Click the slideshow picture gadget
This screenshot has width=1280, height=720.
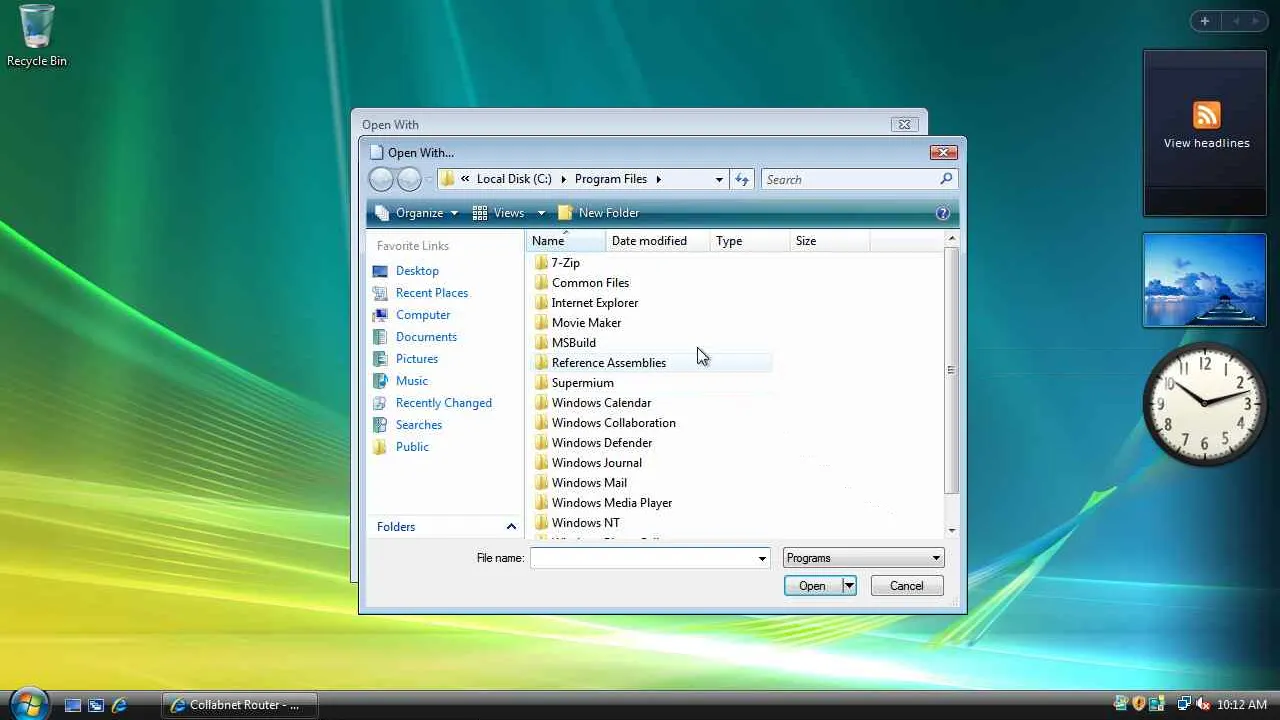[x=1204, y=281]
